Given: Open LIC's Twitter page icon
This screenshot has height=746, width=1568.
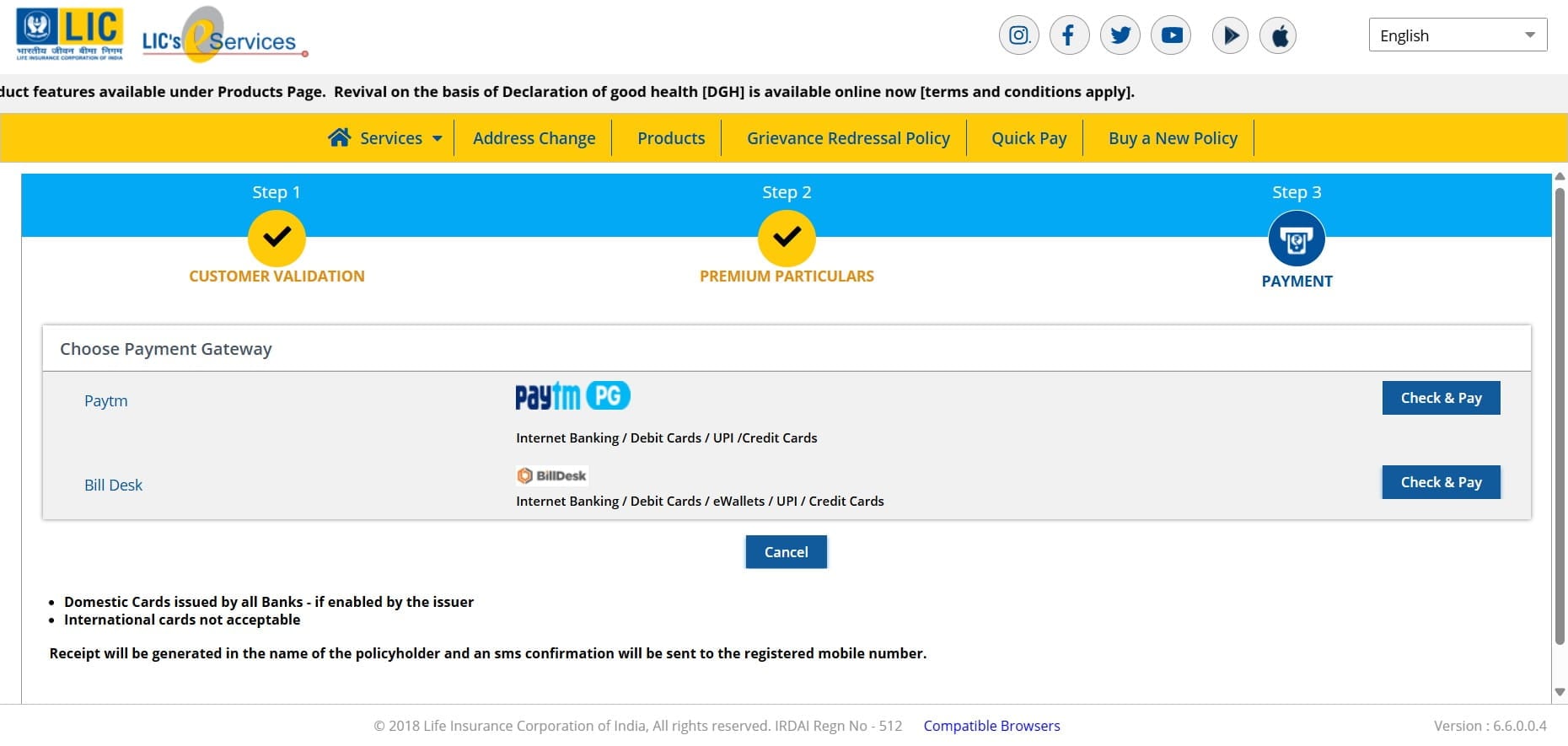Looking at the screenshot, I should [1120, 35].
